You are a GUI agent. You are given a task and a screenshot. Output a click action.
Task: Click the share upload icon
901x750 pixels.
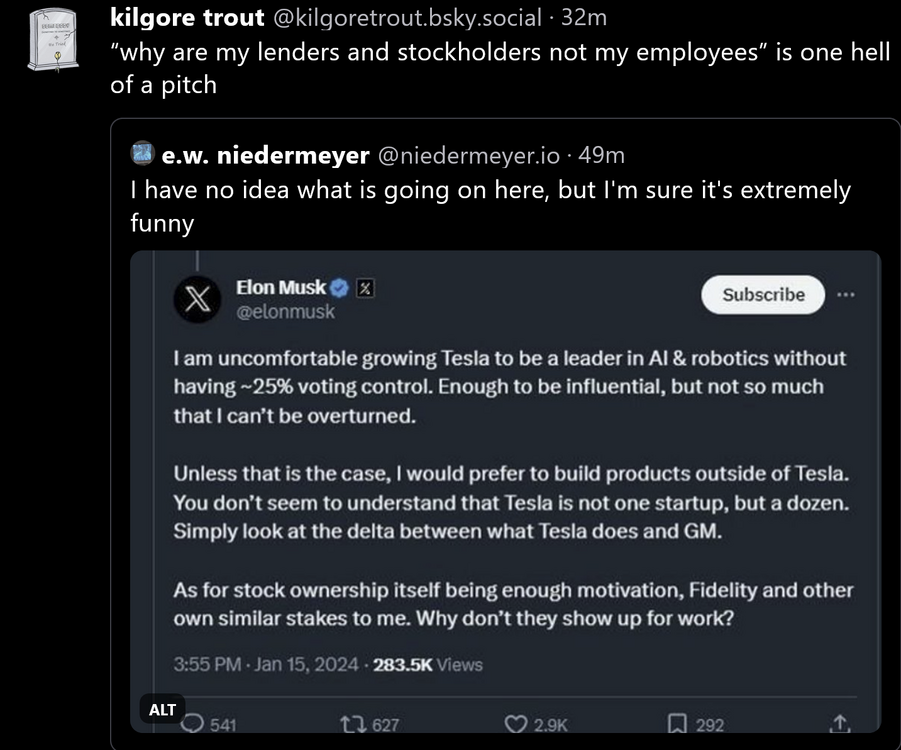(x=839, y=723)
